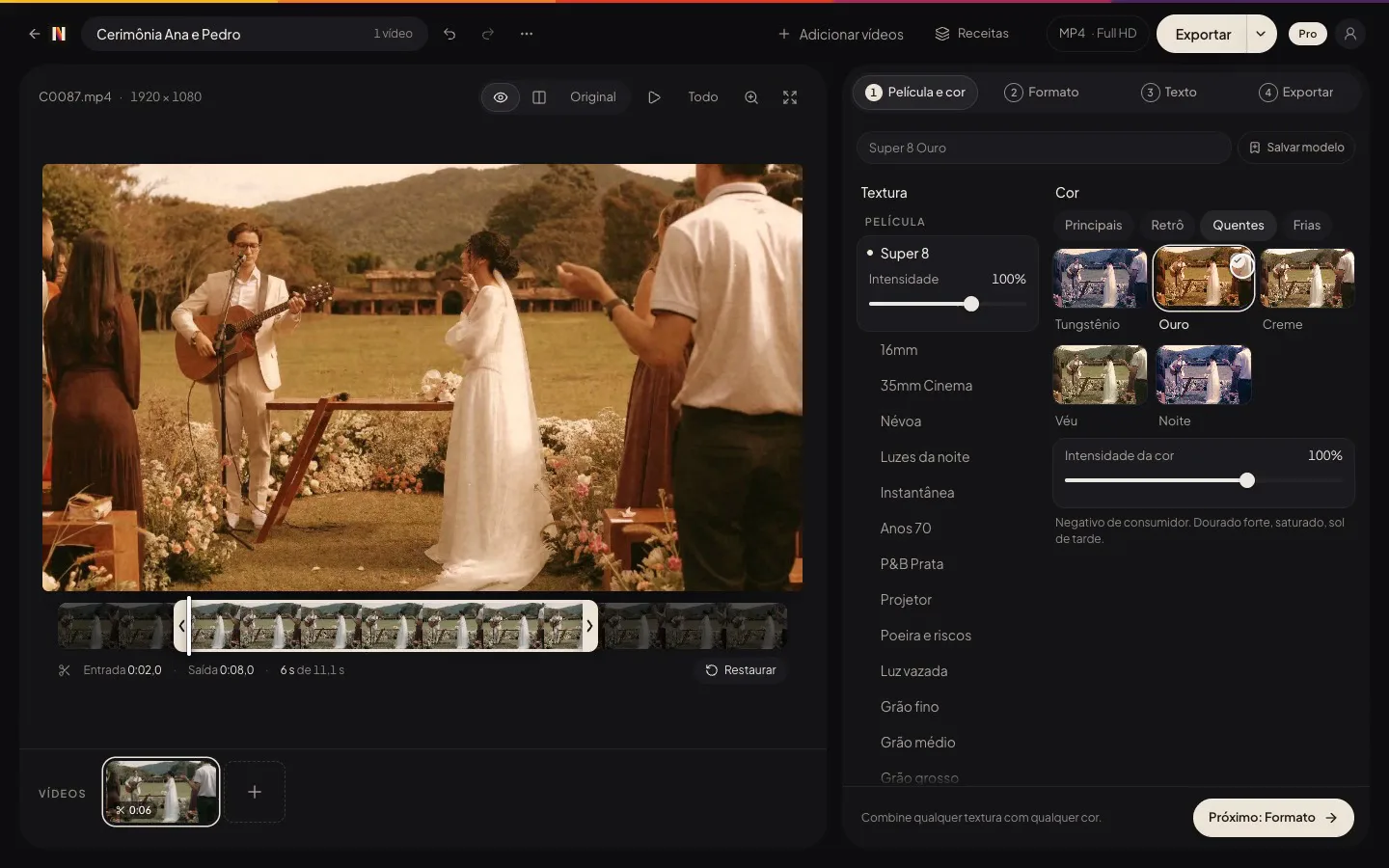This screenshot has height=868, width=1389.
Task: Open the user account profile icon
Action: tap(1350, 34)
